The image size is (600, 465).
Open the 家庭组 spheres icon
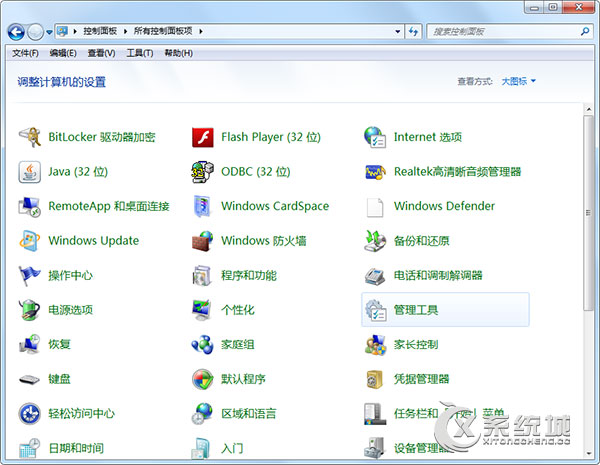coord(202,344)
